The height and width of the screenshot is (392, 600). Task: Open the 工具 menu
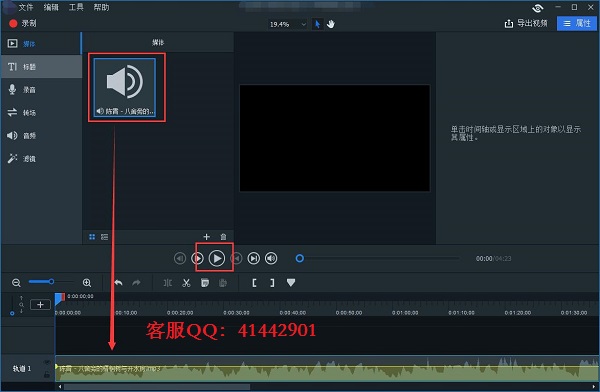(76, 7)
